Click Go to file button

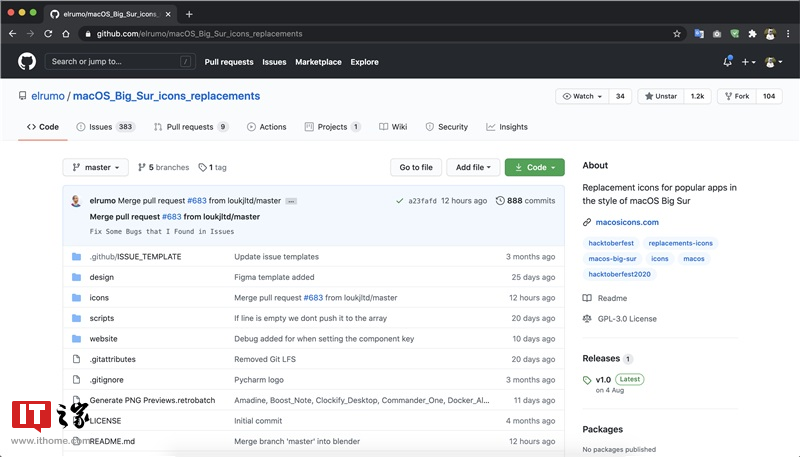pyautogui.click(x=416, y=167)
